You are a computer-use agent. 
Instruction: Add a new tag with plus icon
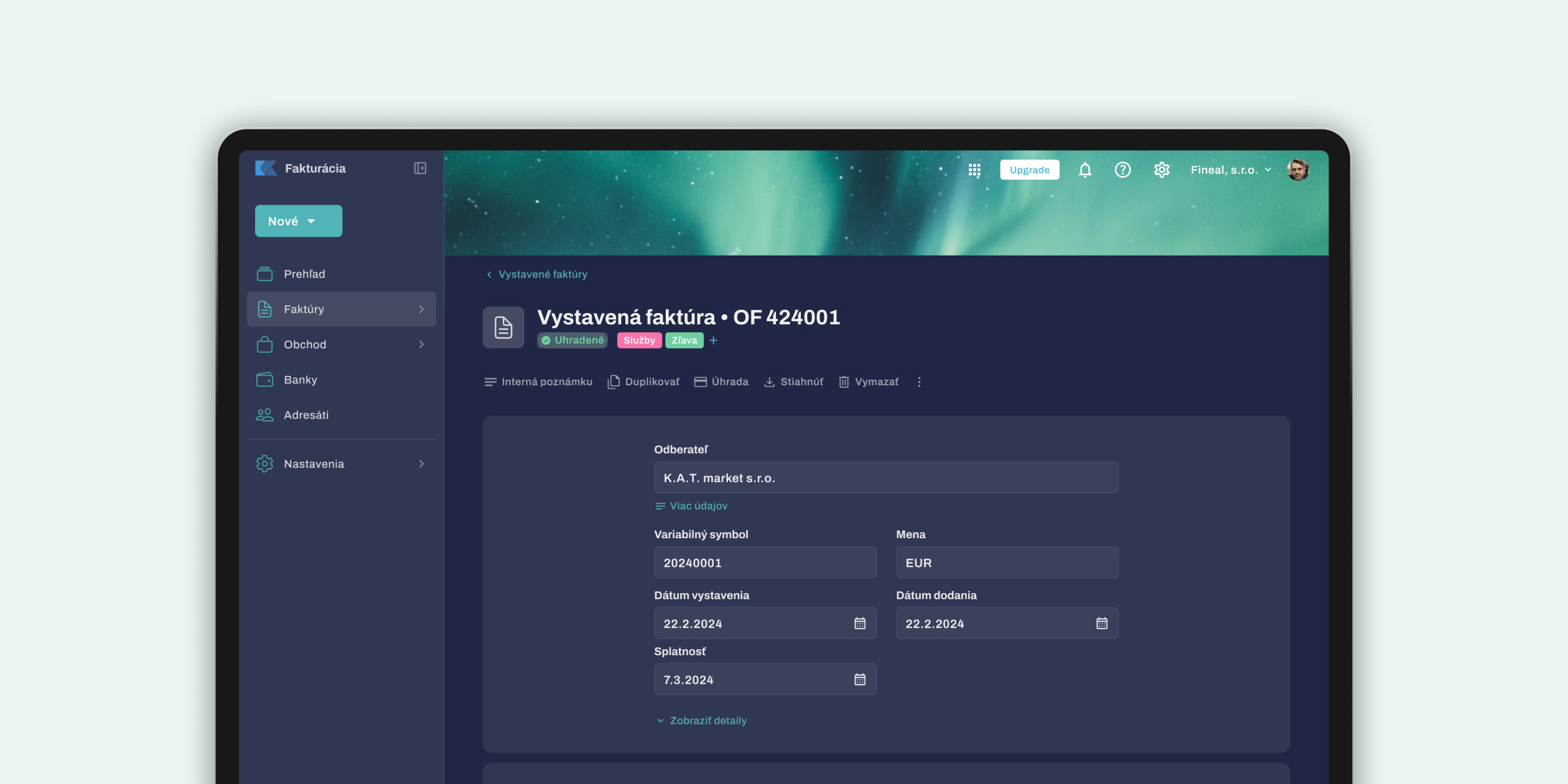click(714, 340)
